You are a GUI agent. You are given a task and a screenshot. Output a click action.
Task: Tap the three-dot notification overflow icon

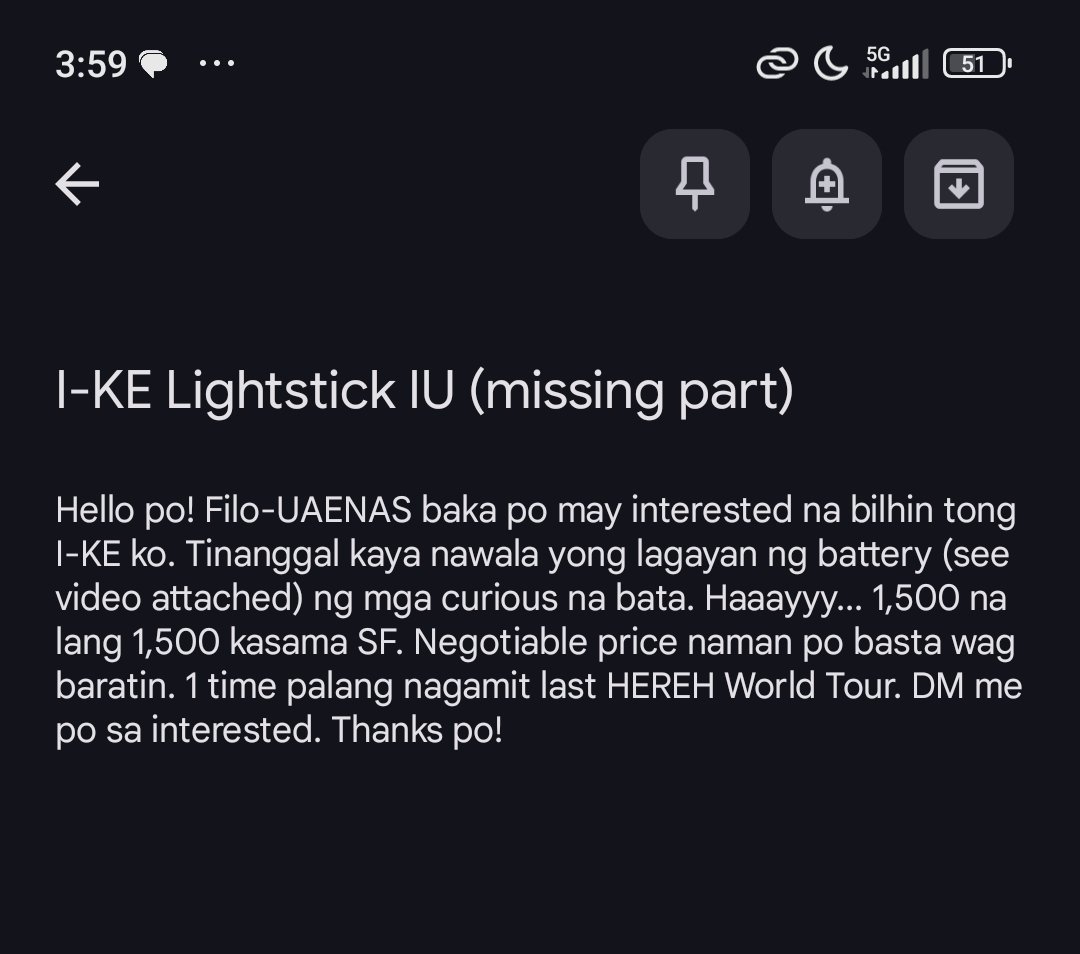[217, 64]
